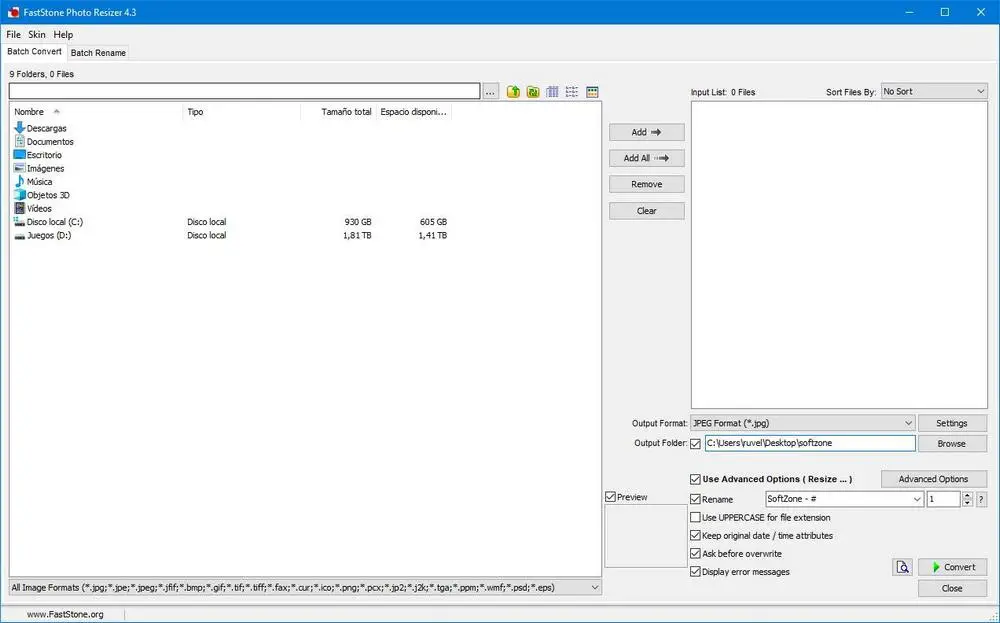Click the preview conversion magnifier icon
The height and width of the screenshot is (623, 1000).
pos(902,567)
